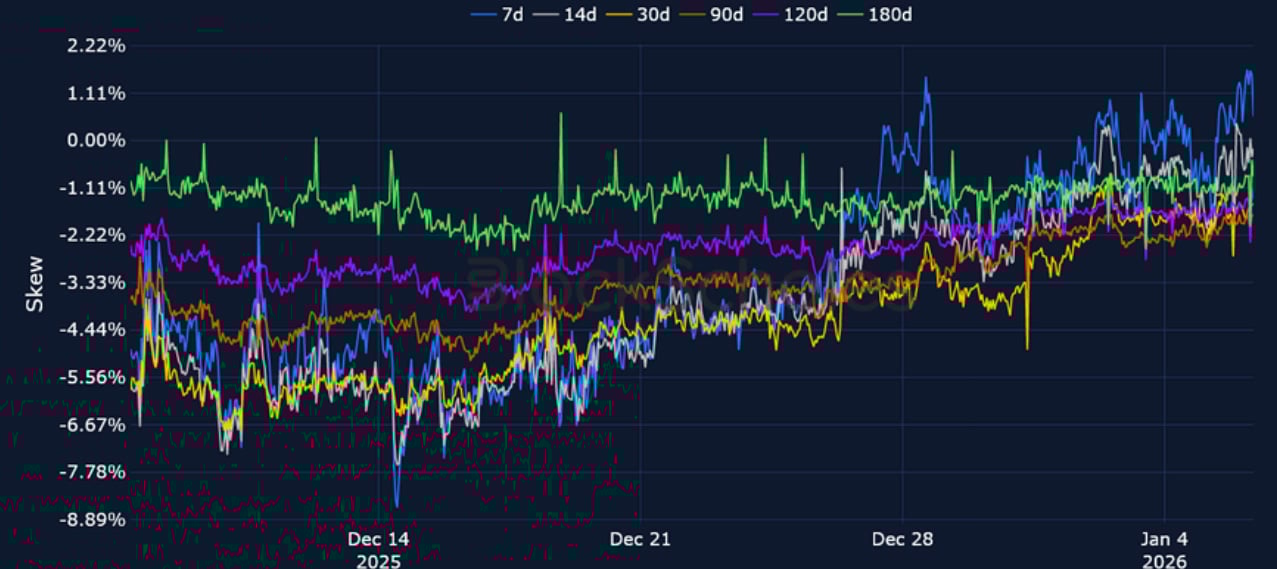
Task: Click the 2.22% y-axis tick label
Action: coord(96,46)
